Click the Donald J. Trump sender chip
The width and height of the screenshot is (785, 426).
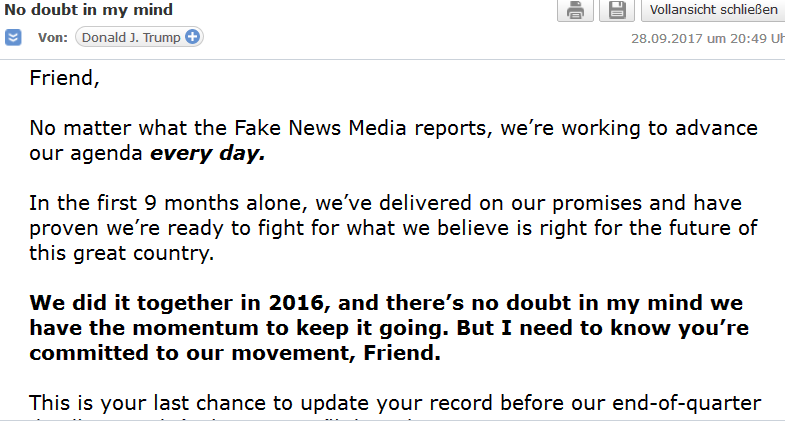pyautogui.click(x=130, y=38)
